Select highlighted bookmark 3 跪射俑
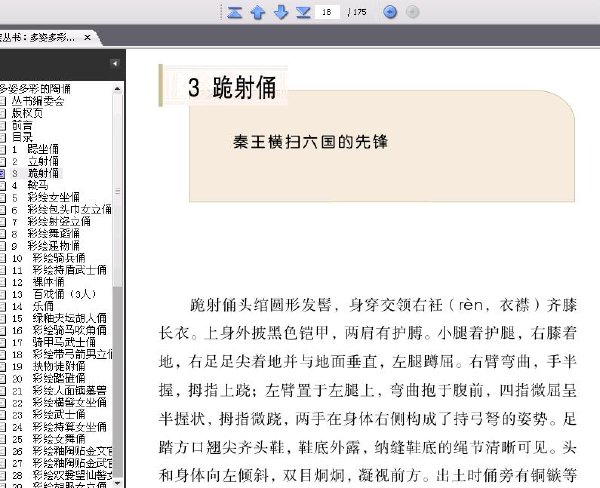The width and height of the screenshot is (600, 488). point(36,173)
